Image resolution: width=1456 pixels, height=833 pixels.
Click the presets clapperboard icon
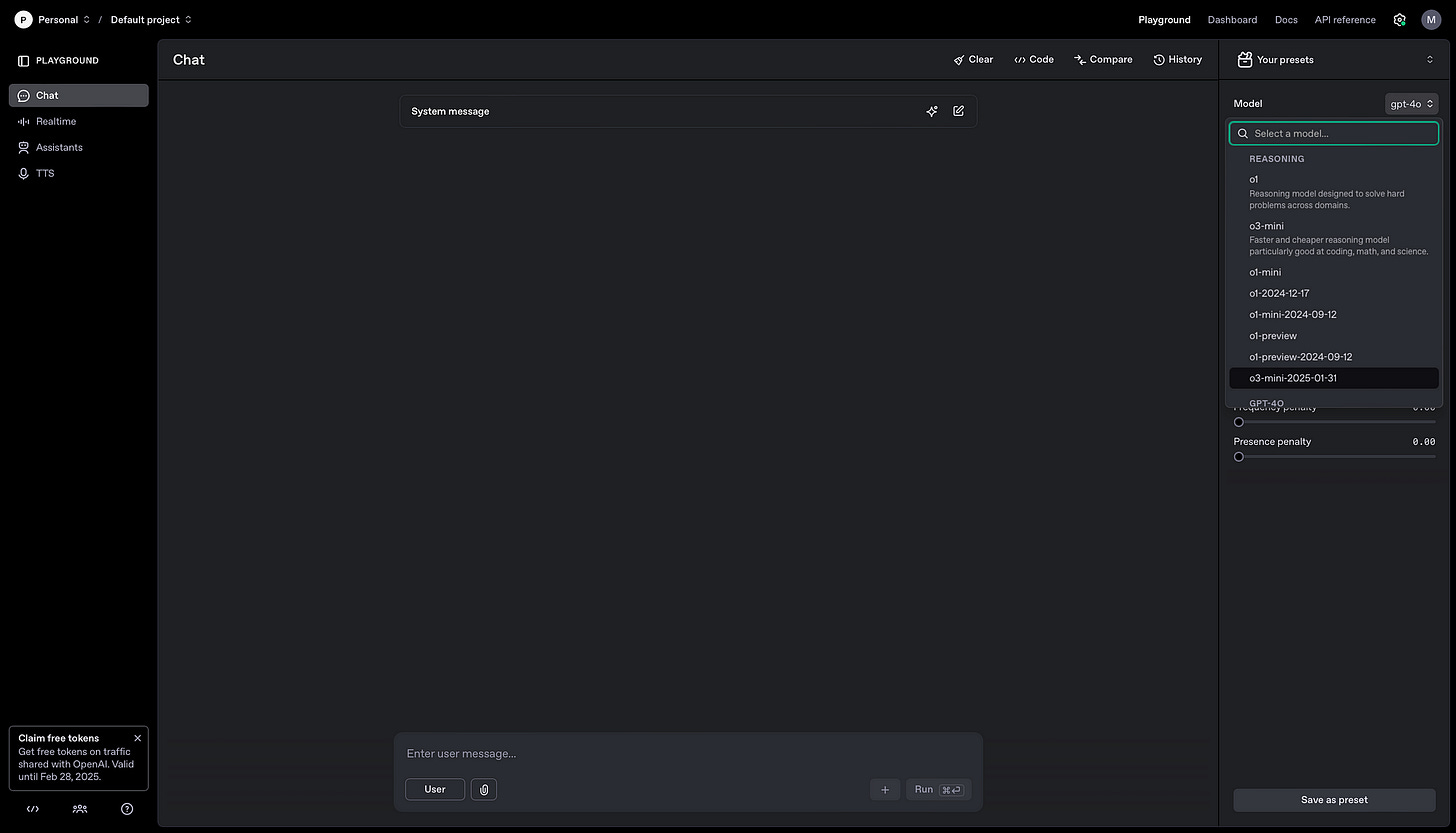coord(1245,60)
